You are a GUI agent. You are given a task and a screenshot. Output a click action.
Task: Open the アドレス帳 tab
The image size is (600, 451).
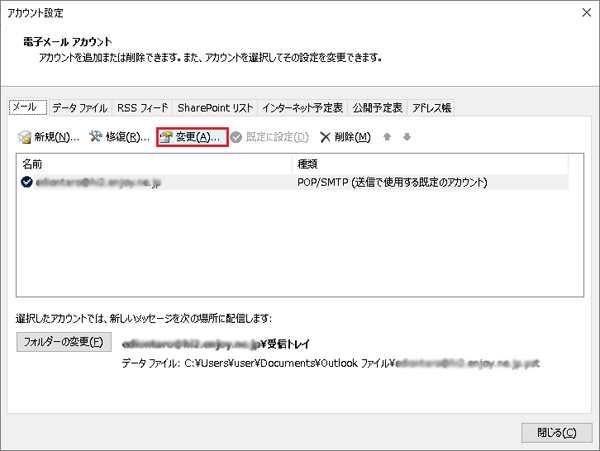432,108
